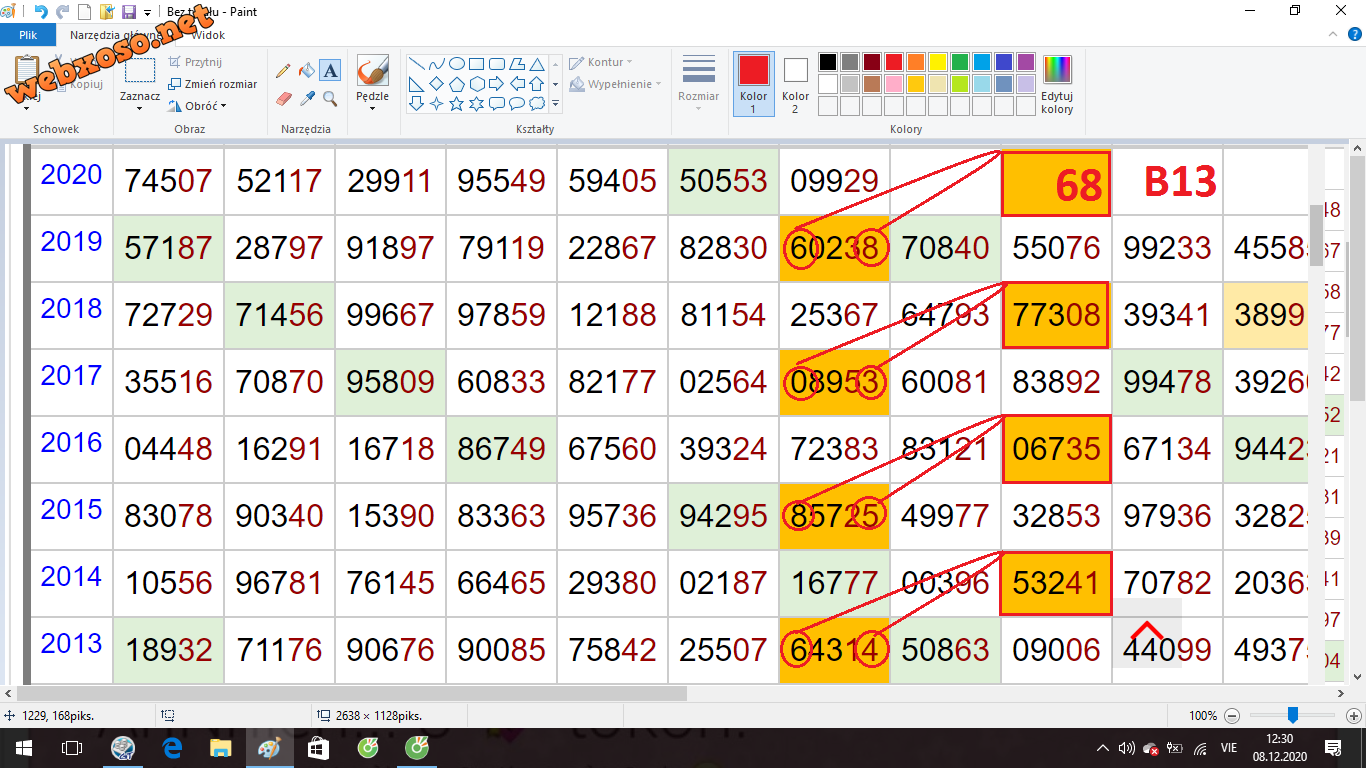This screenshot has height=768, width=1366.
Task: Click the horizontal canvas scrollbar thumb
Action: coord(352,693)
